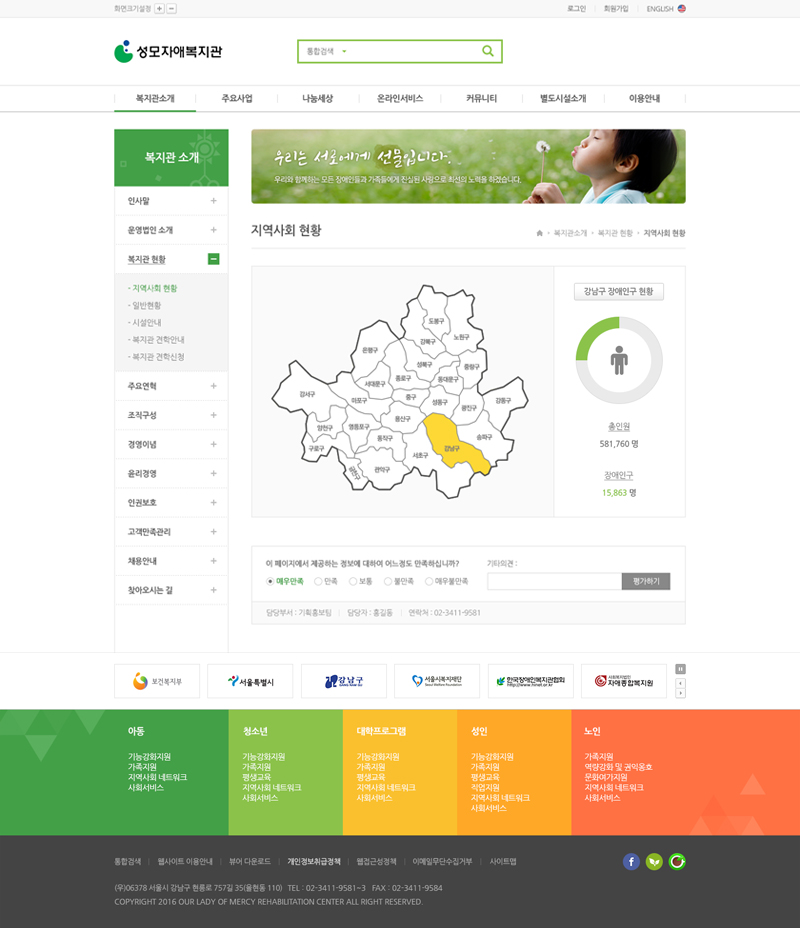Open the 통합검색 search category dropdown

coord(327,51)
